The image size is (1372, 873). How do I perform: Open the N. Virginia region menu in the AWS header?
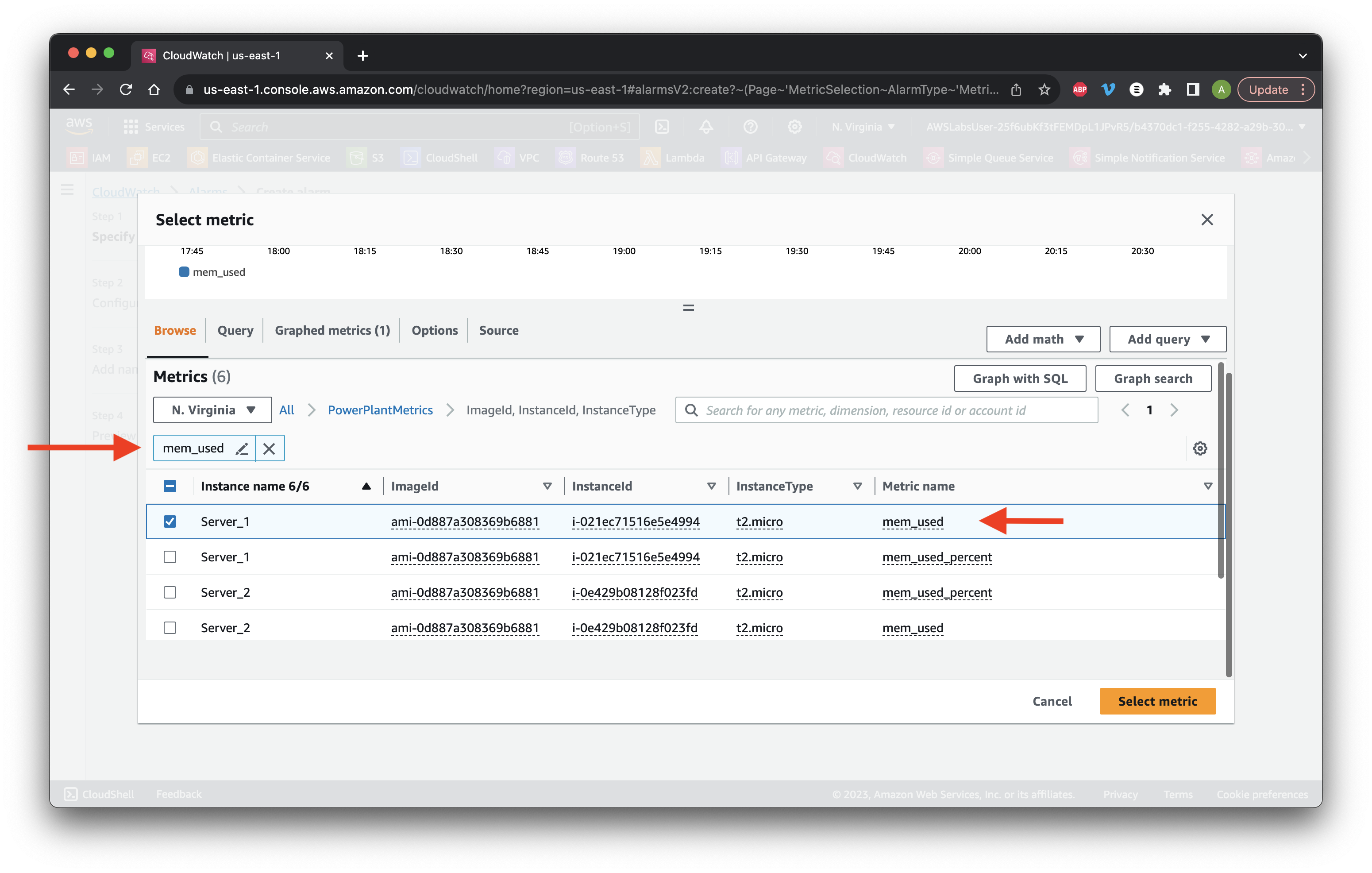click(863, 127)
